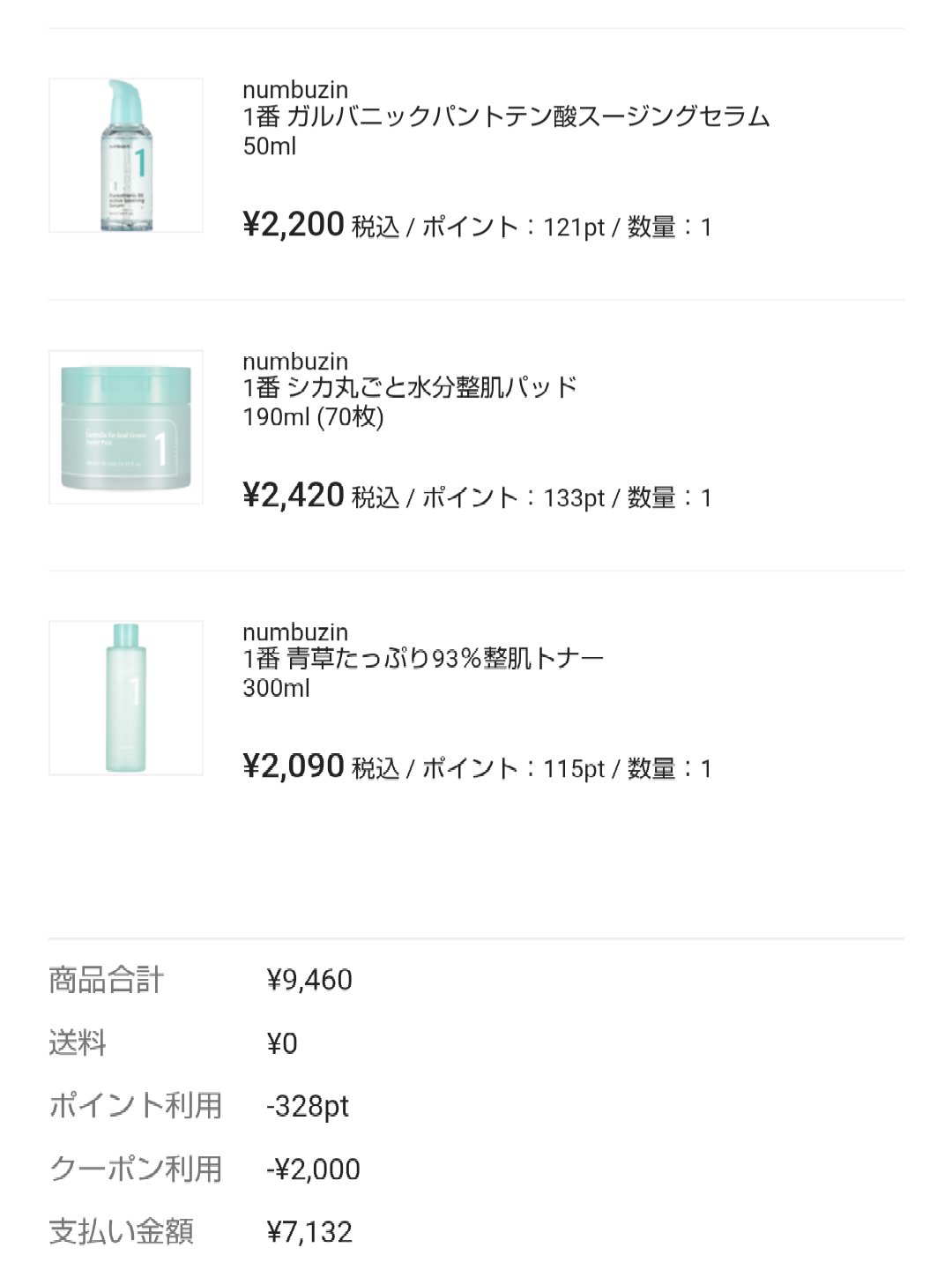
Task: Click the ガルバニックパントテン酸スージングセラム product title
Action: pos(507,116)
